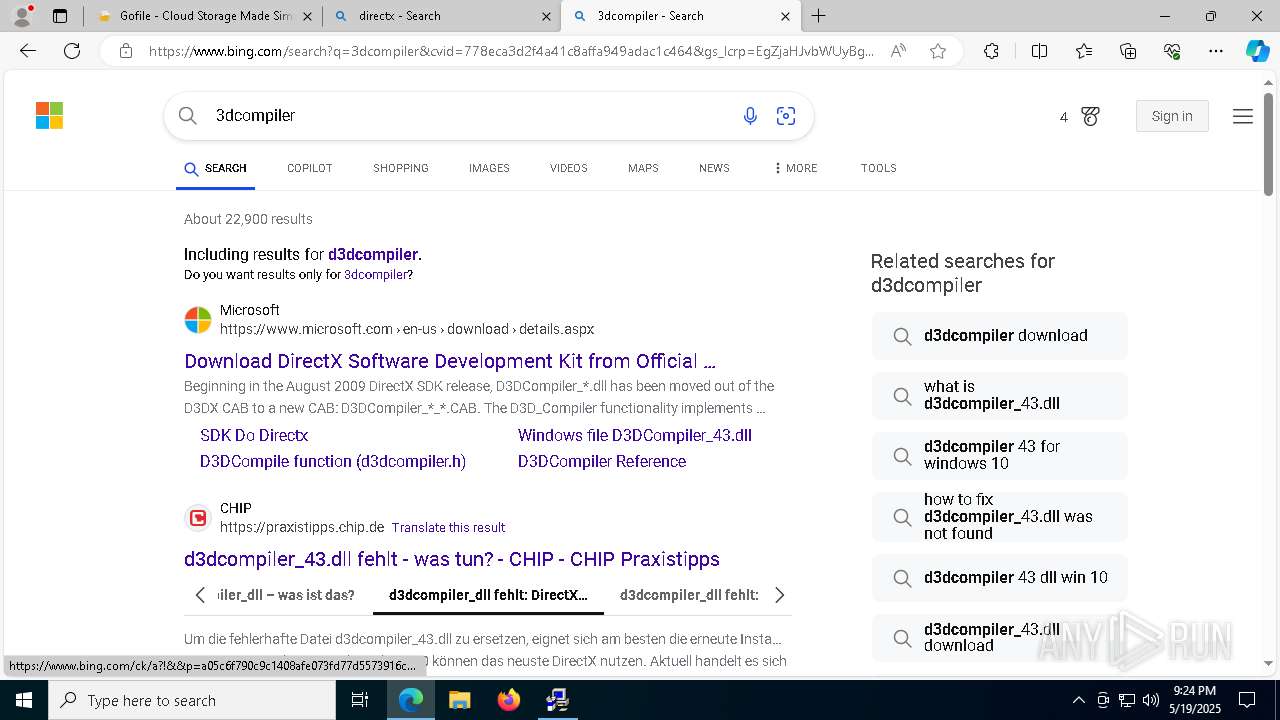Click the browser address bar URL

point(510,51)
